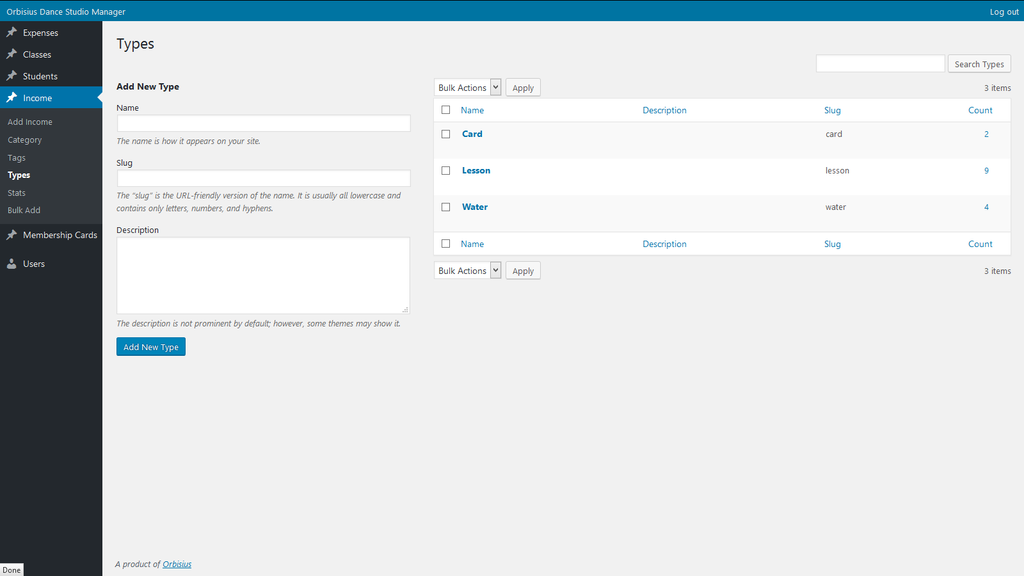Sort by Description in the table header
Screen dimensions: 1024x576
pyautogui.click(x=664, y=110)
